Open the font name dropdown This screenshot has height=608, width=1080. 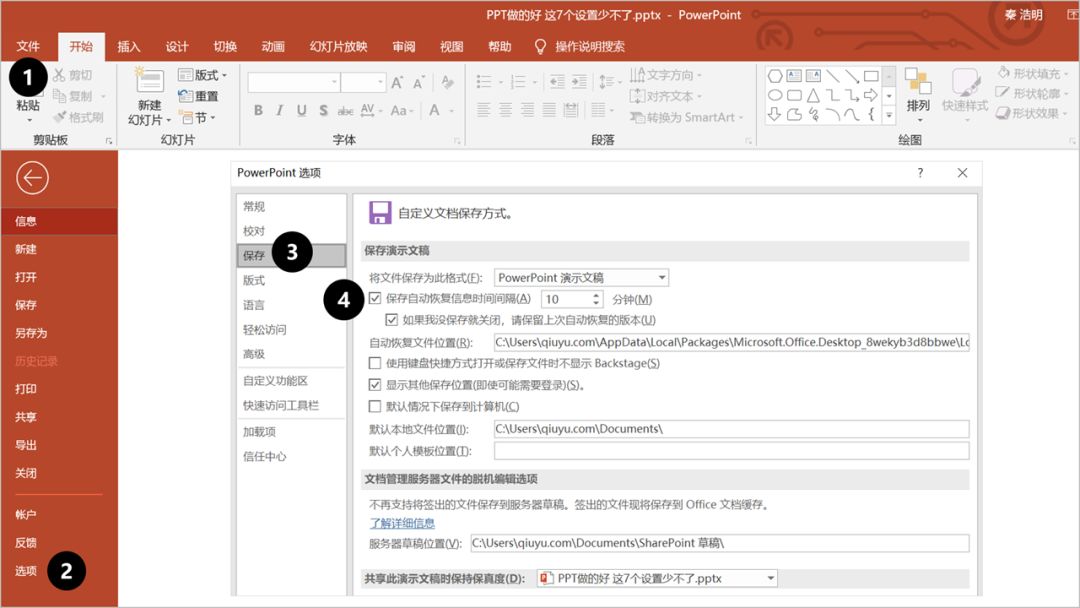click(335, 83)
